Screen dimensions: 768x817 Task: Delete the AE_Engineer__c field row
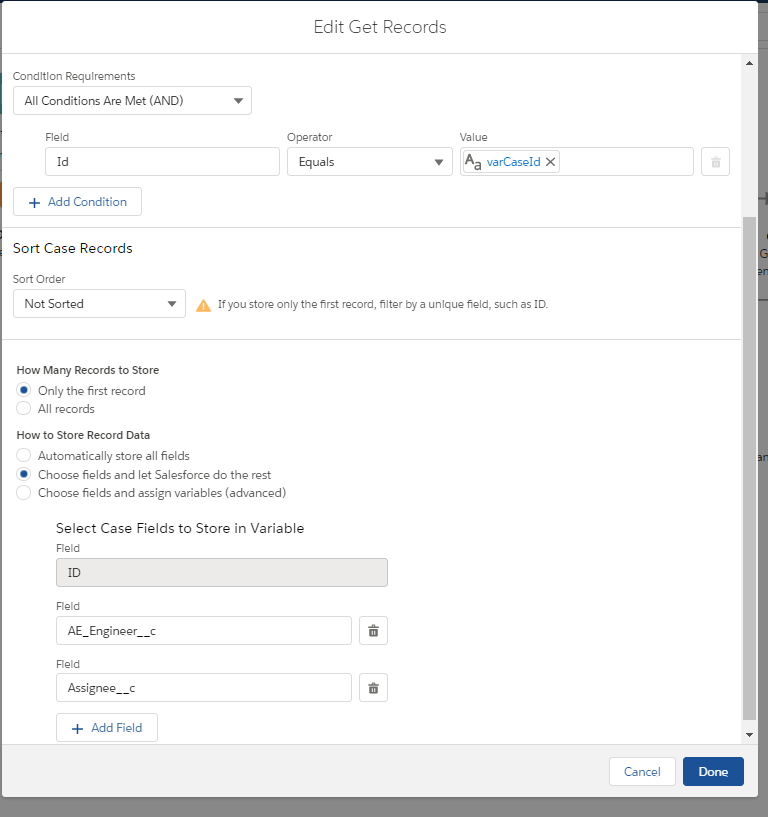[373, 631]
